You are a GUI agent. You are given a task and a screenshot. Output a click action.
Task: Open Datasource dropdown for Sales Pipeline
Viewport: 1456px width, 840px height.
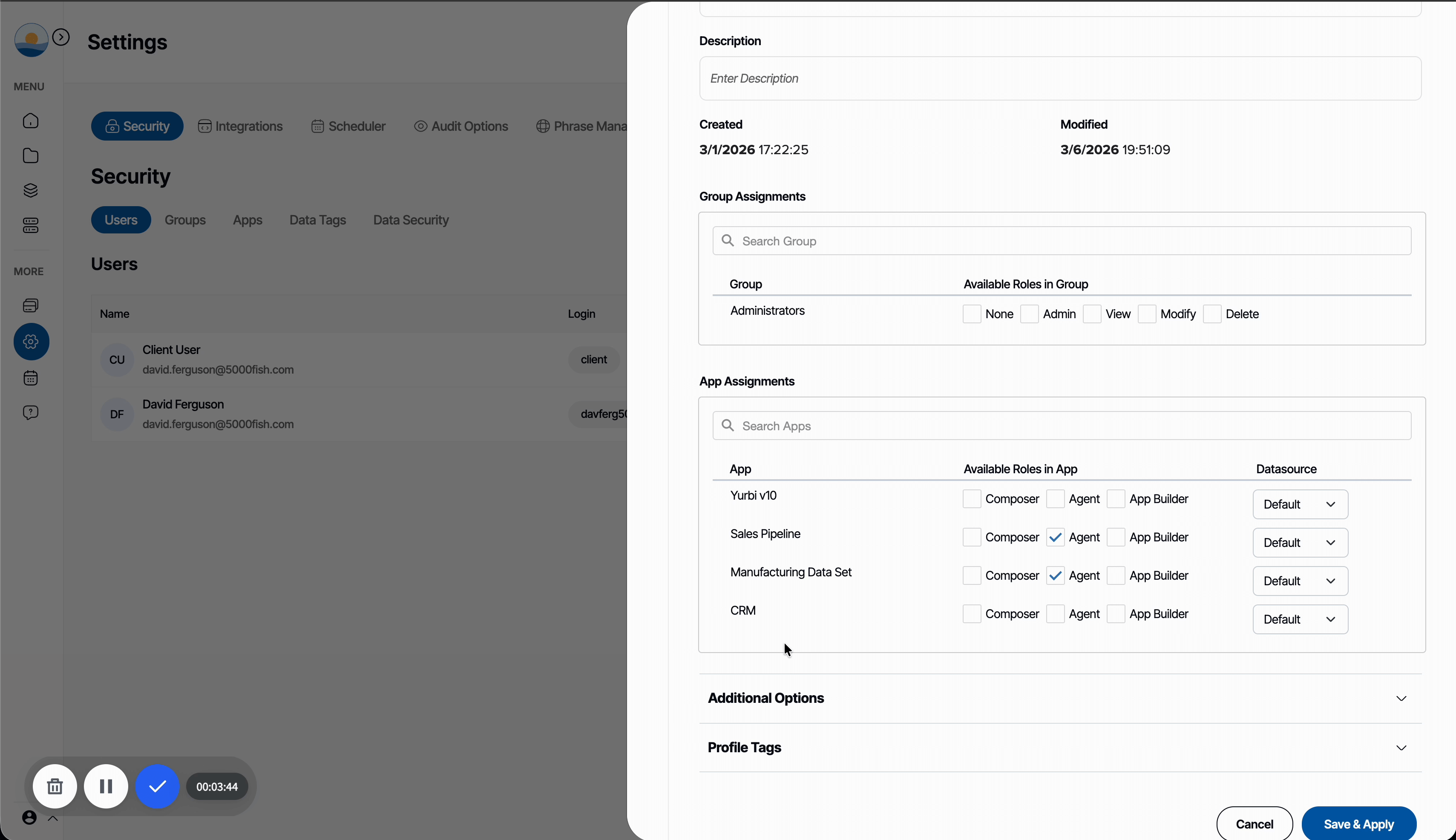click(x=1300, y=542)
